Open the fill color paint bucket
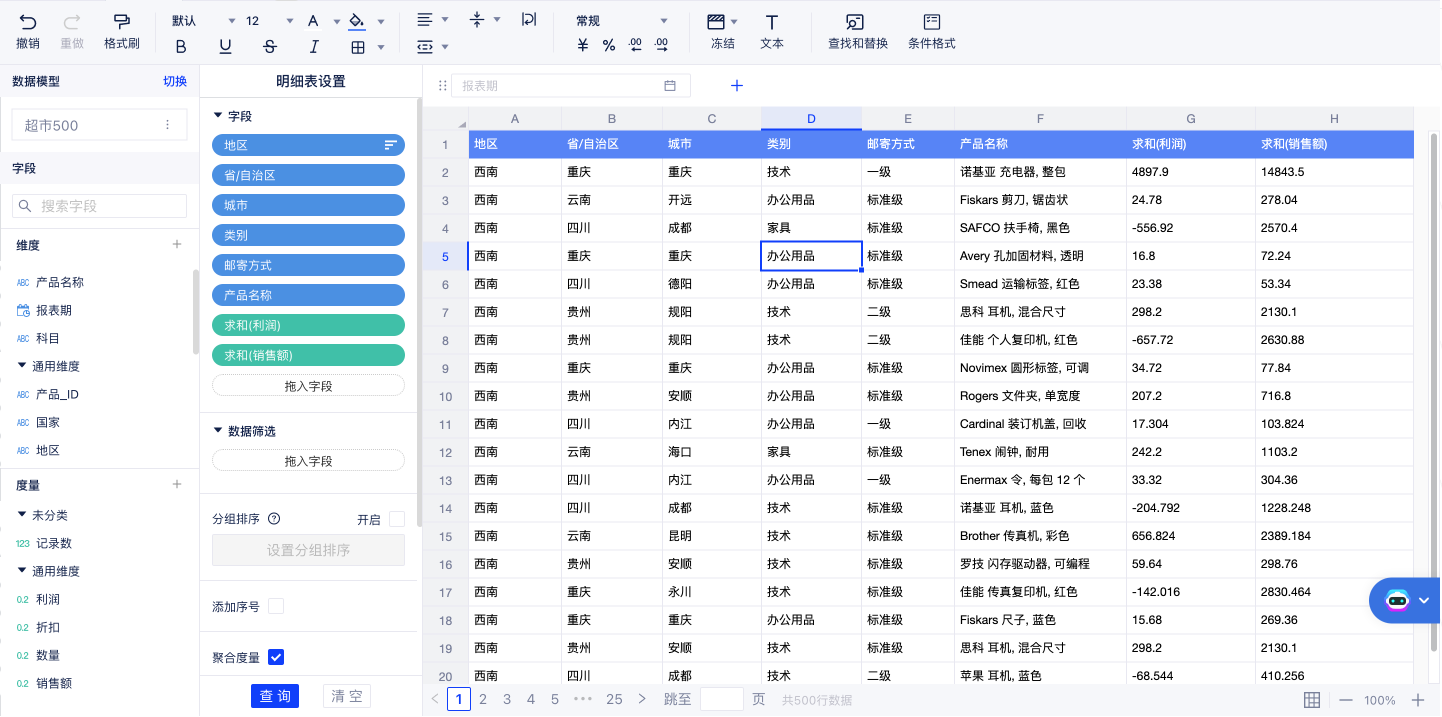Screen dimensions: 1442x717 [x=356, y=21]
